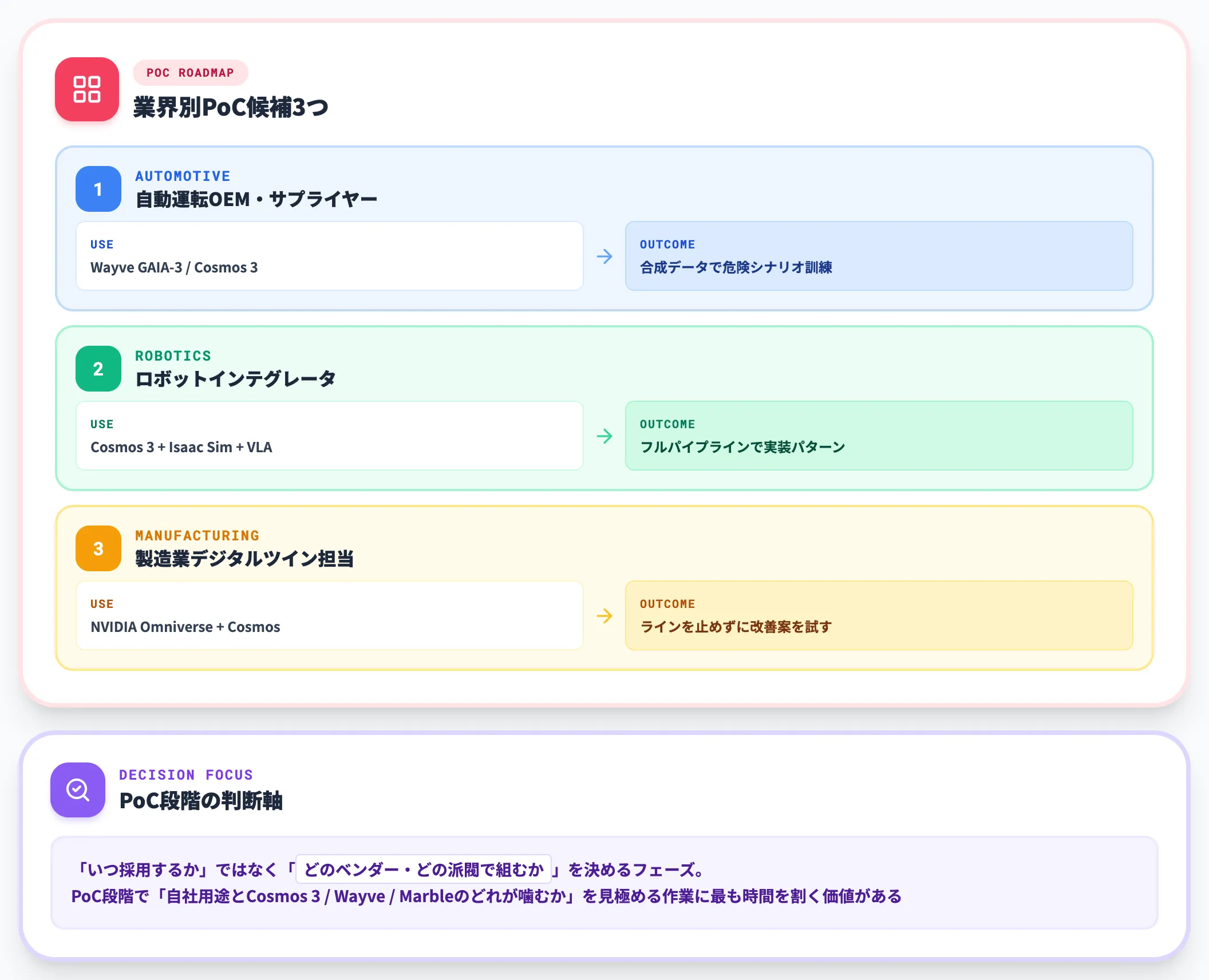Click the heading 業界別PoC候補3つ

231,107
